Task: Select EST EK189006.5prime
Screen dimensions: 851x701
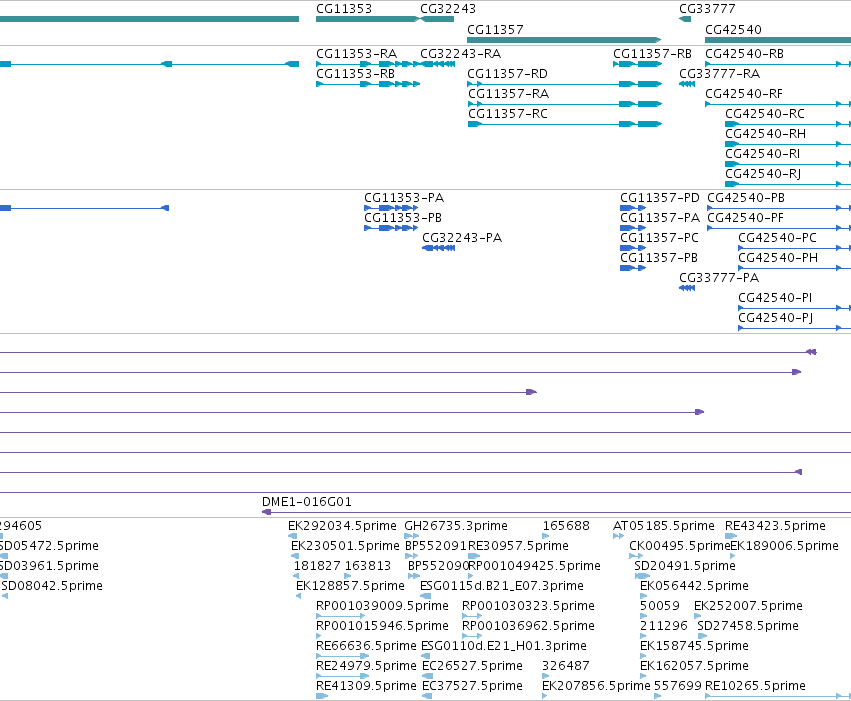Action: (785, 546)
